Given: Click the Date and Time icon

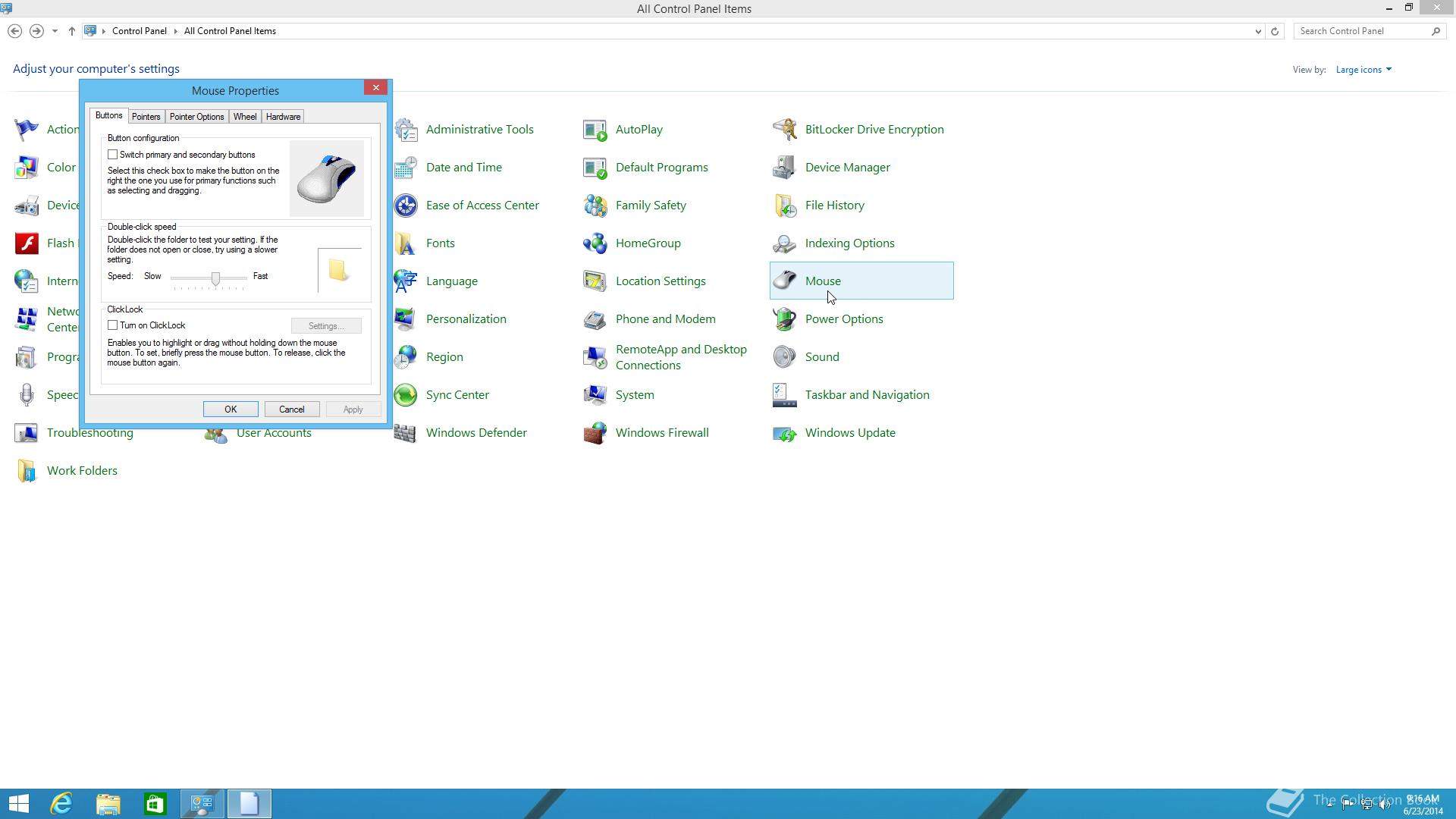Looking at the screenshot, I should coord(406,168).
